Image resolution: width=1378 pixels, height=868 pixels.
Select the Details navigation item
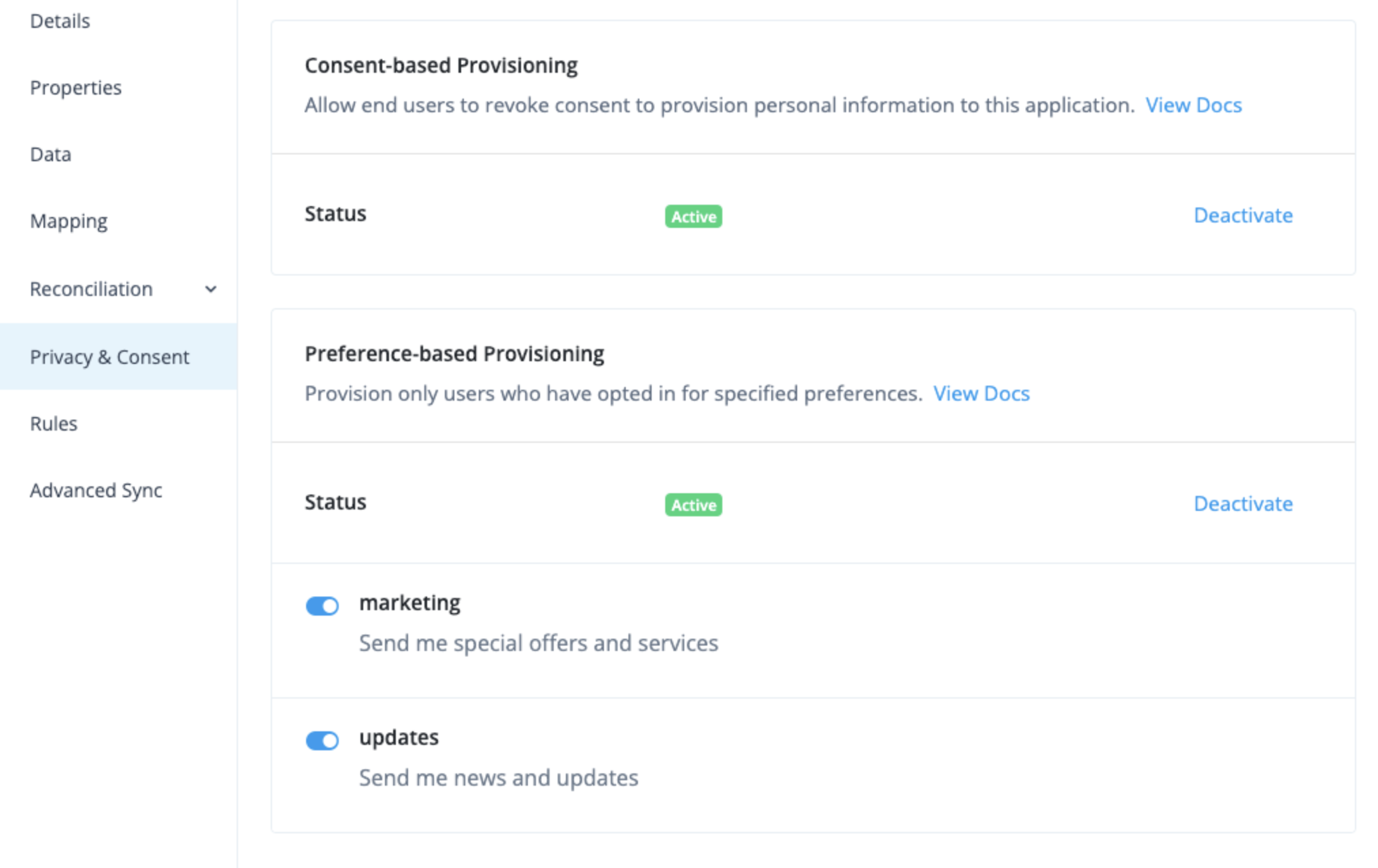(60, 20)
